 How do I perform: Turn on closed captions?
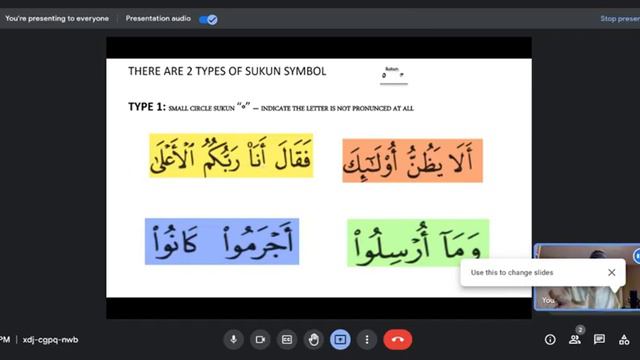pos(287,340)
